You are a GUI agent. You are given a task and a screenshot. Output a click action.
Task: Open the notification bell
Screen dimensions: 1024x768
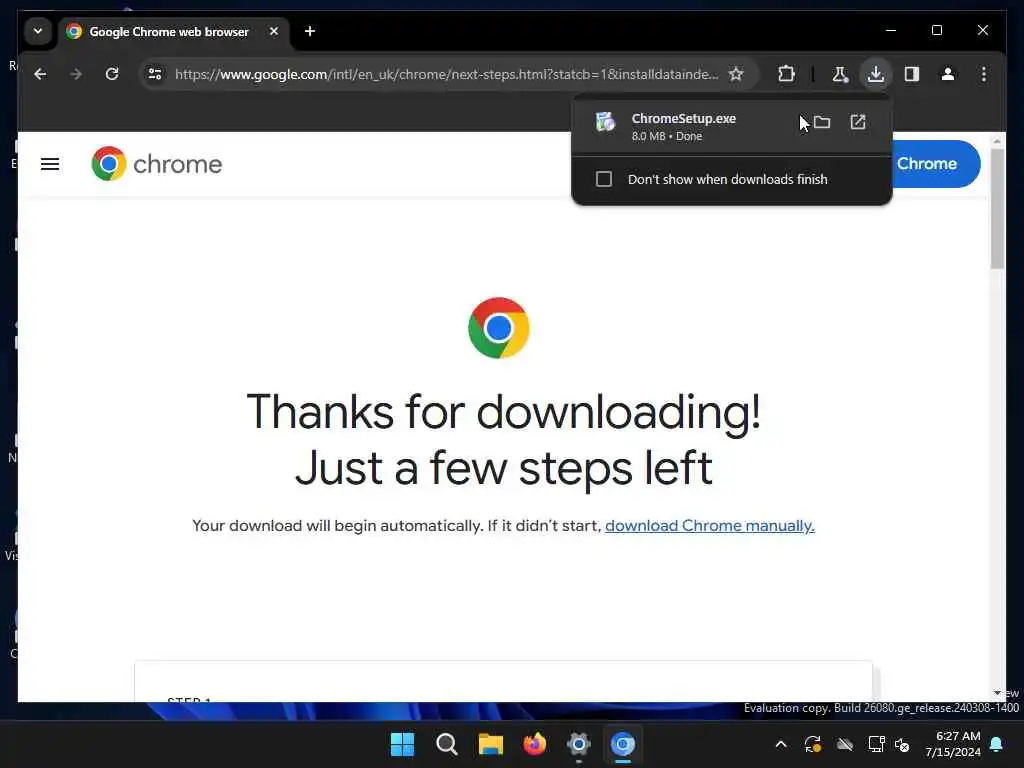click(997, 744)
